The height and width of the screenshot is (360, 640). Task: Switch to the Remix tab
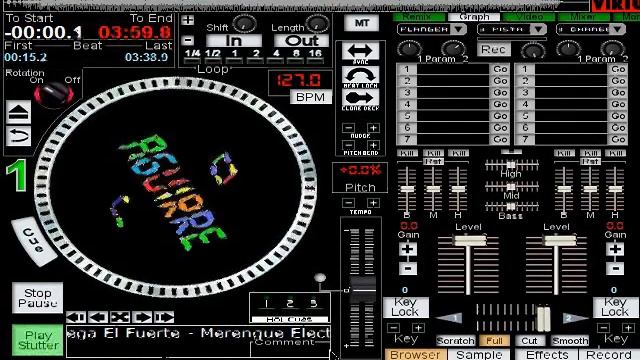click(419, 17)
